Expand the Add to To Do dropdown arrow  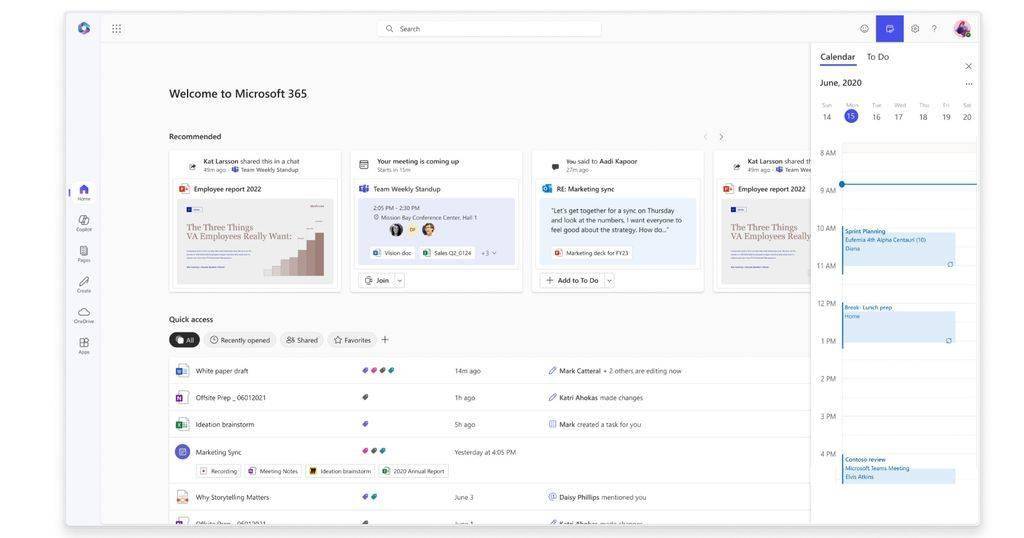point(609,281)
